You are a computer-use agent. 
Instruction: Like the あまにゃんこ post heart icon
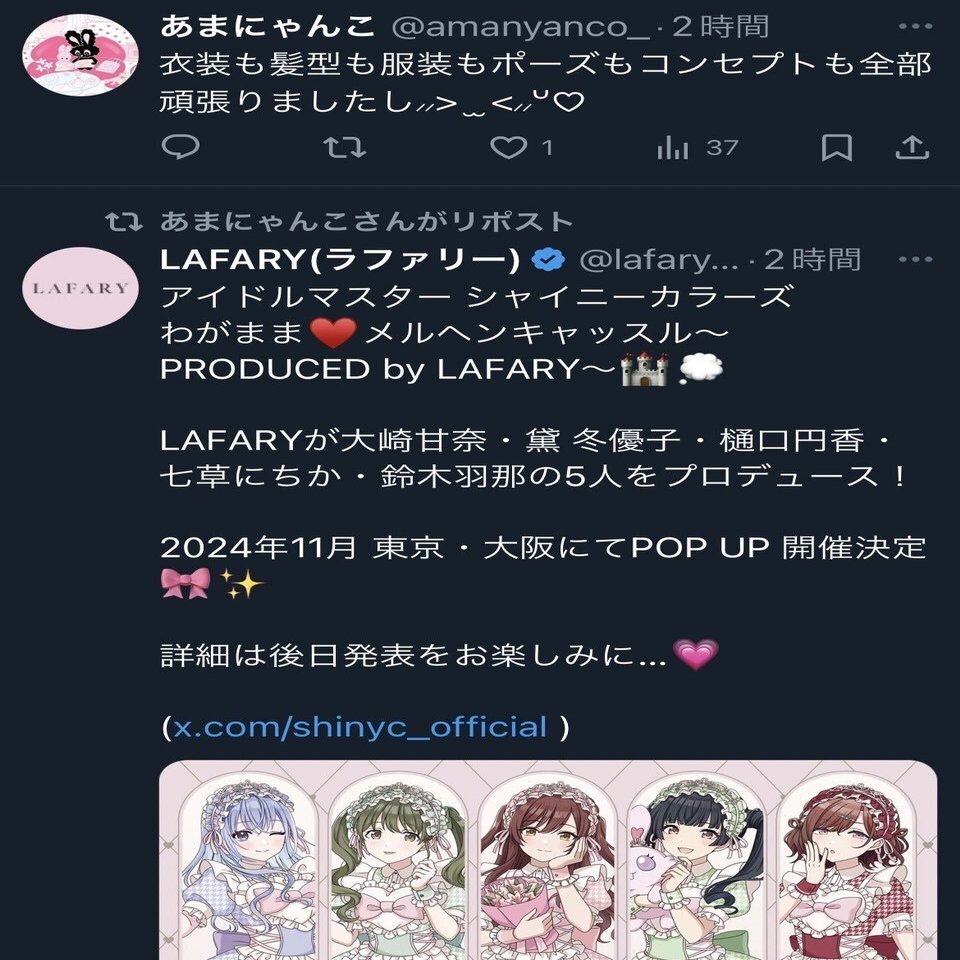coord(508,148)
